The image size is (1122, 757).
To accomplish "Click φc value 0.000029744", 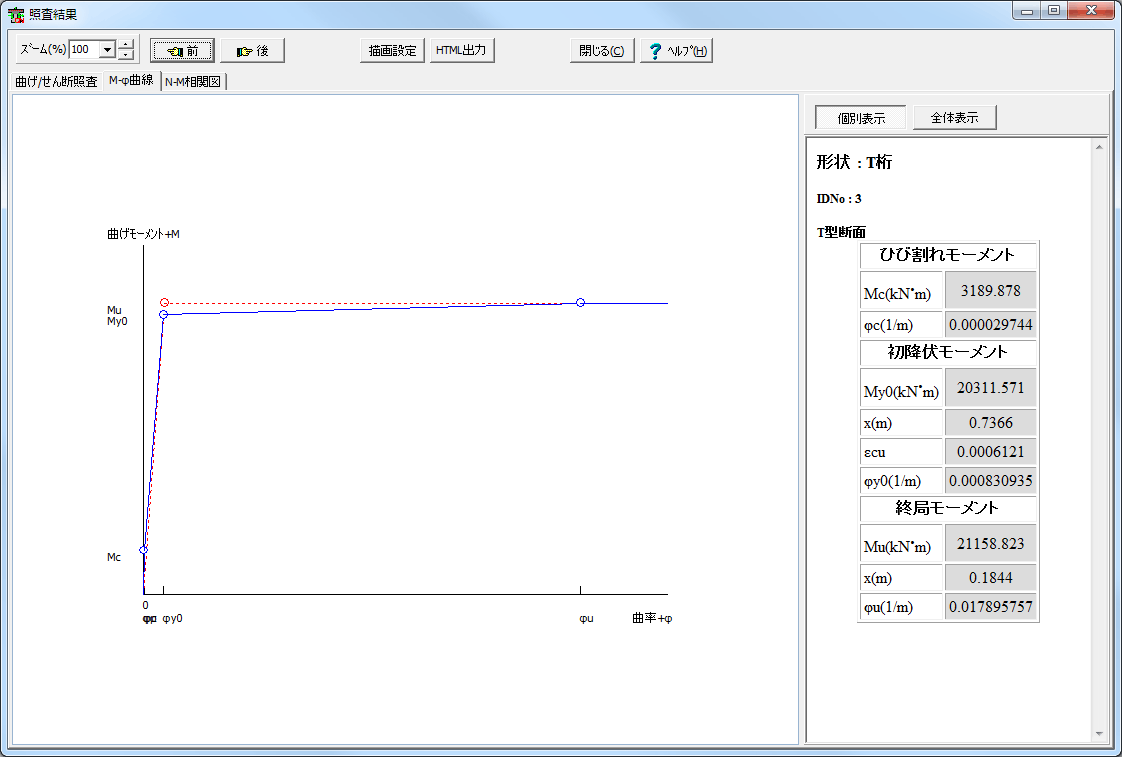I will pyautogui.click(x=990, y=325).
